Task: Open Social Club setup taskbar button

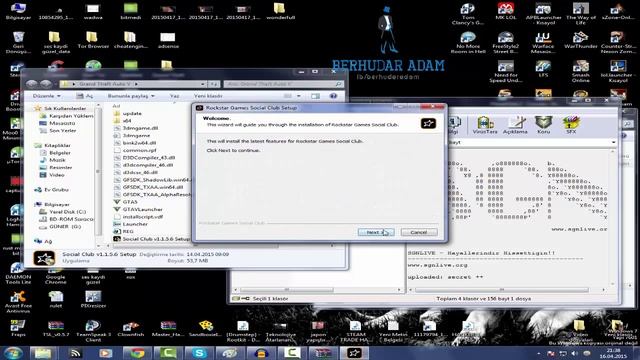Action: pos(354,353)
